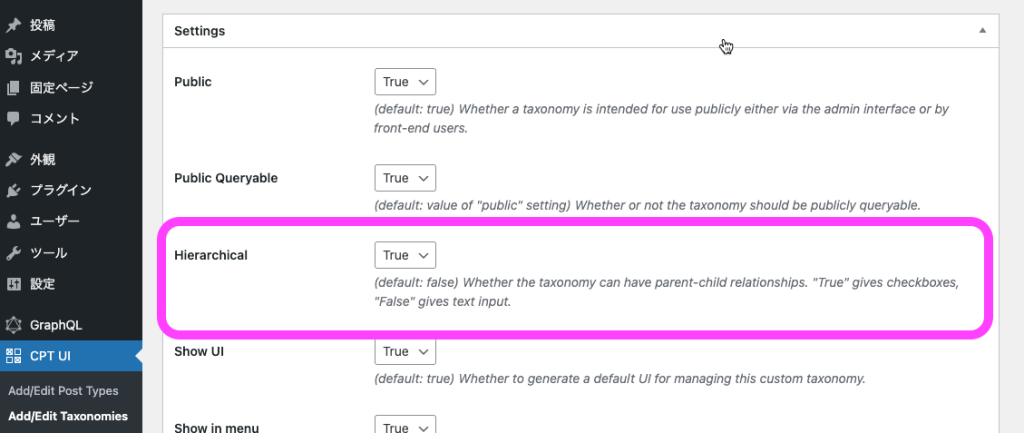Click the pages icon beside 固定ページ
The image size is (1024, 433).
13,88
